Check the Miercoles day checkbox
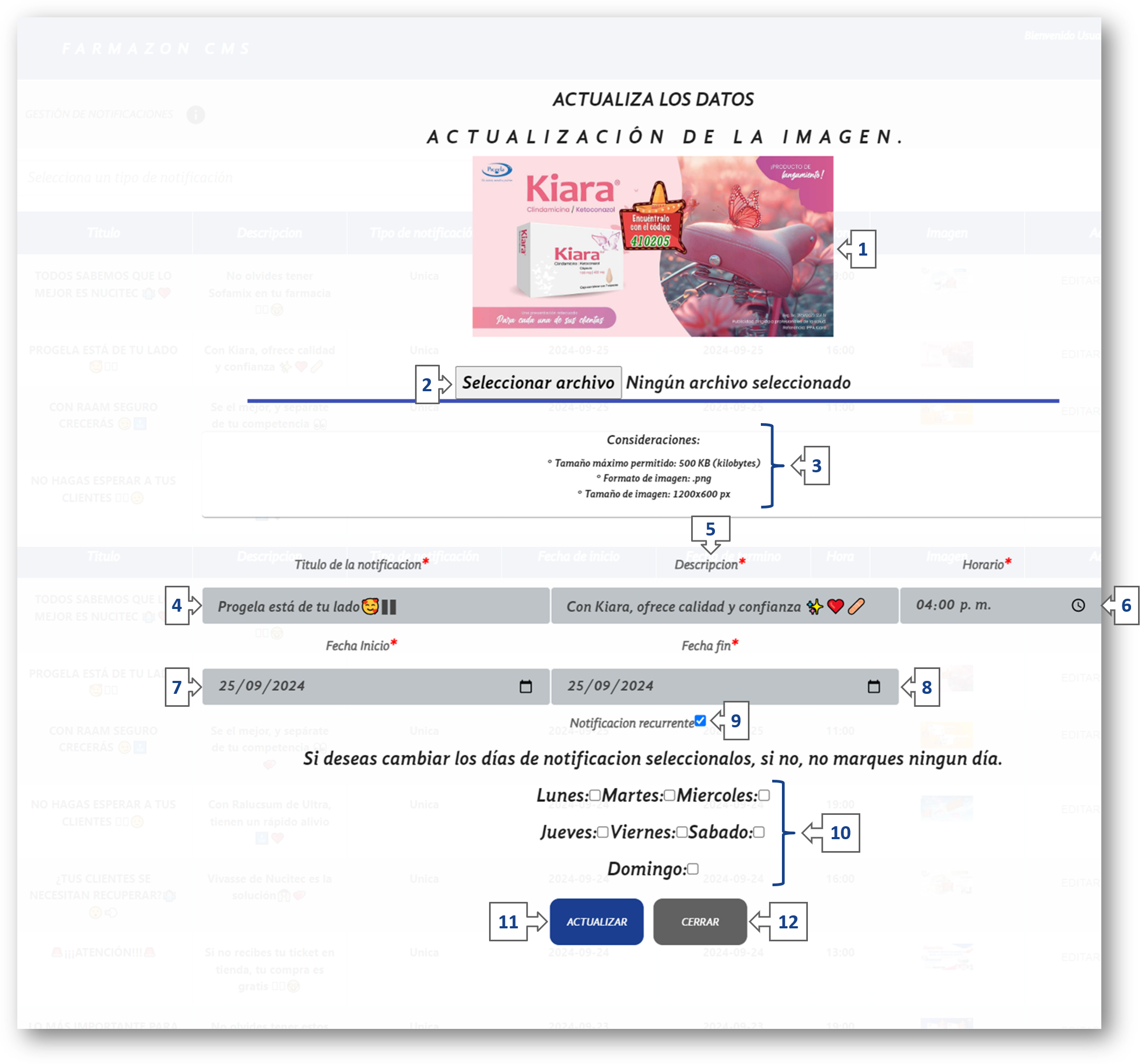1144x1064 pixels. pyautogui.click(x=764, y=795)
